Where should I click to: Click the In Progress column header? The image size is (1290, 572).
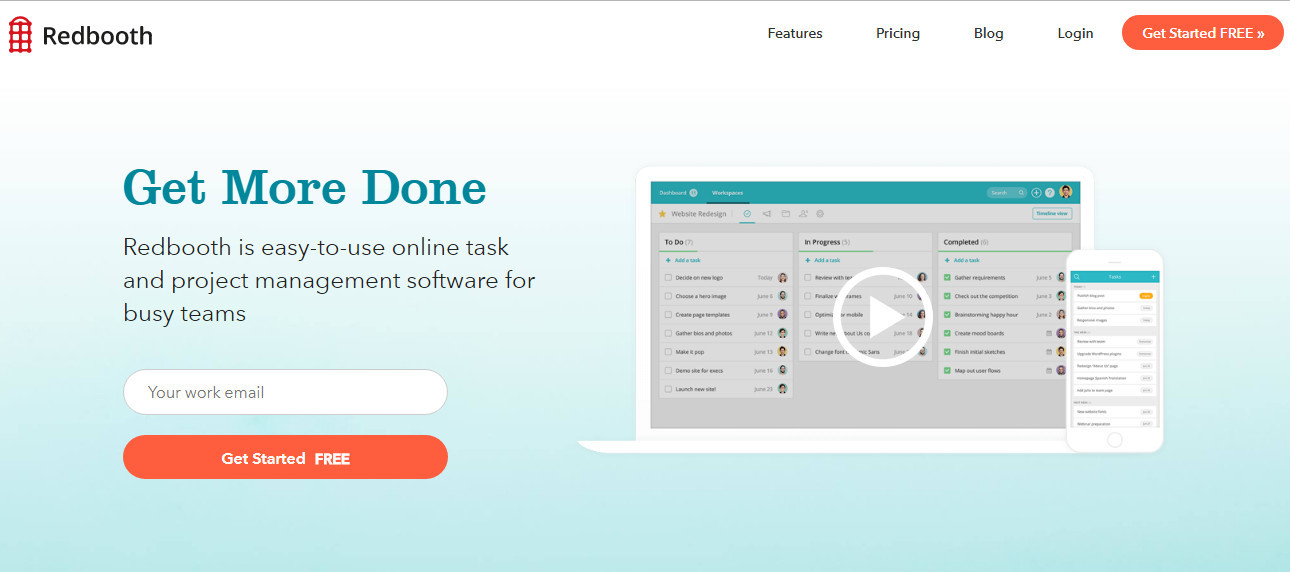click(865, 242)
